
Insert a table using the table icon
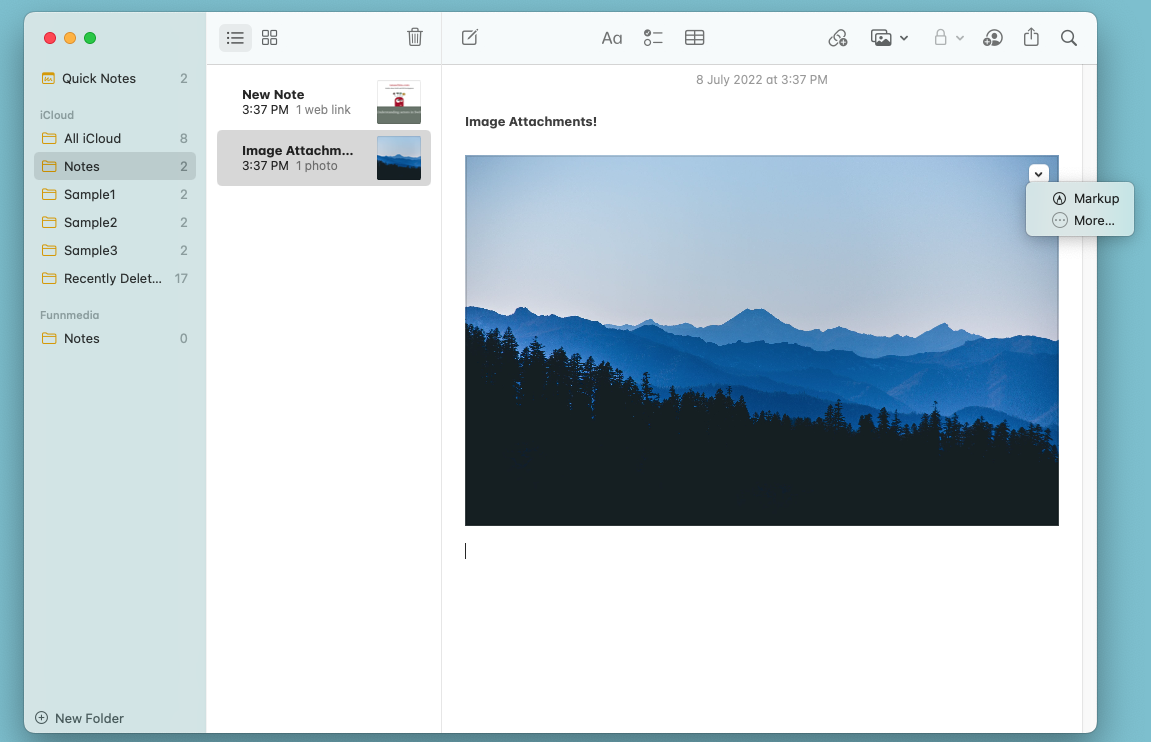pyautogui.click(x=694, y=37)
